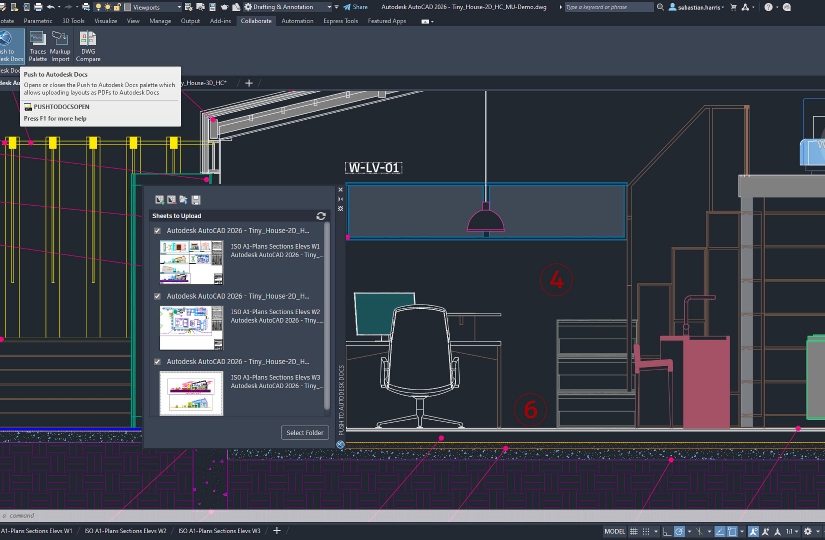
Task: Toggle ortho mode in status bar
Action: (667, 532)
